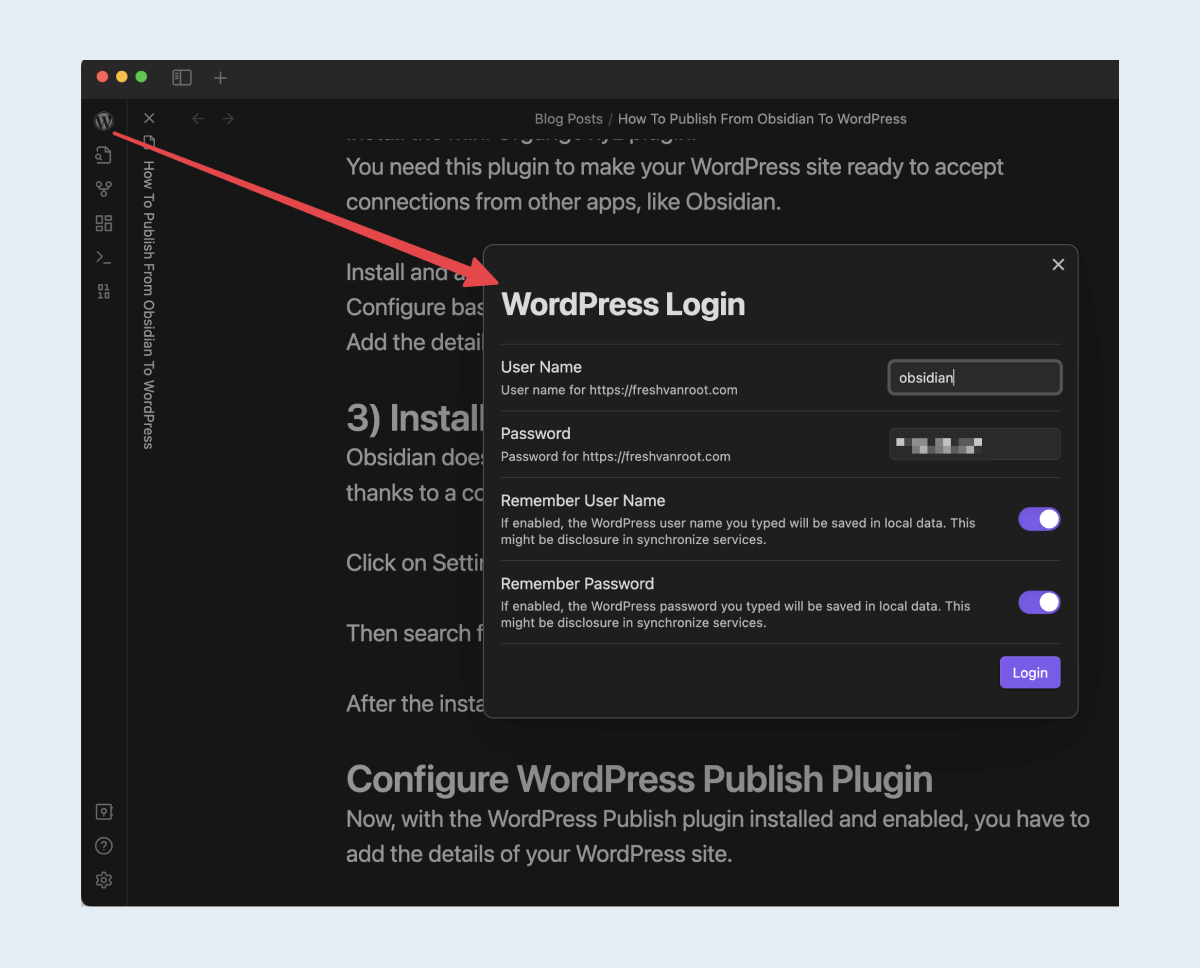Click the Password input field
The image size is (1200, 968).
tap(975, 444)
